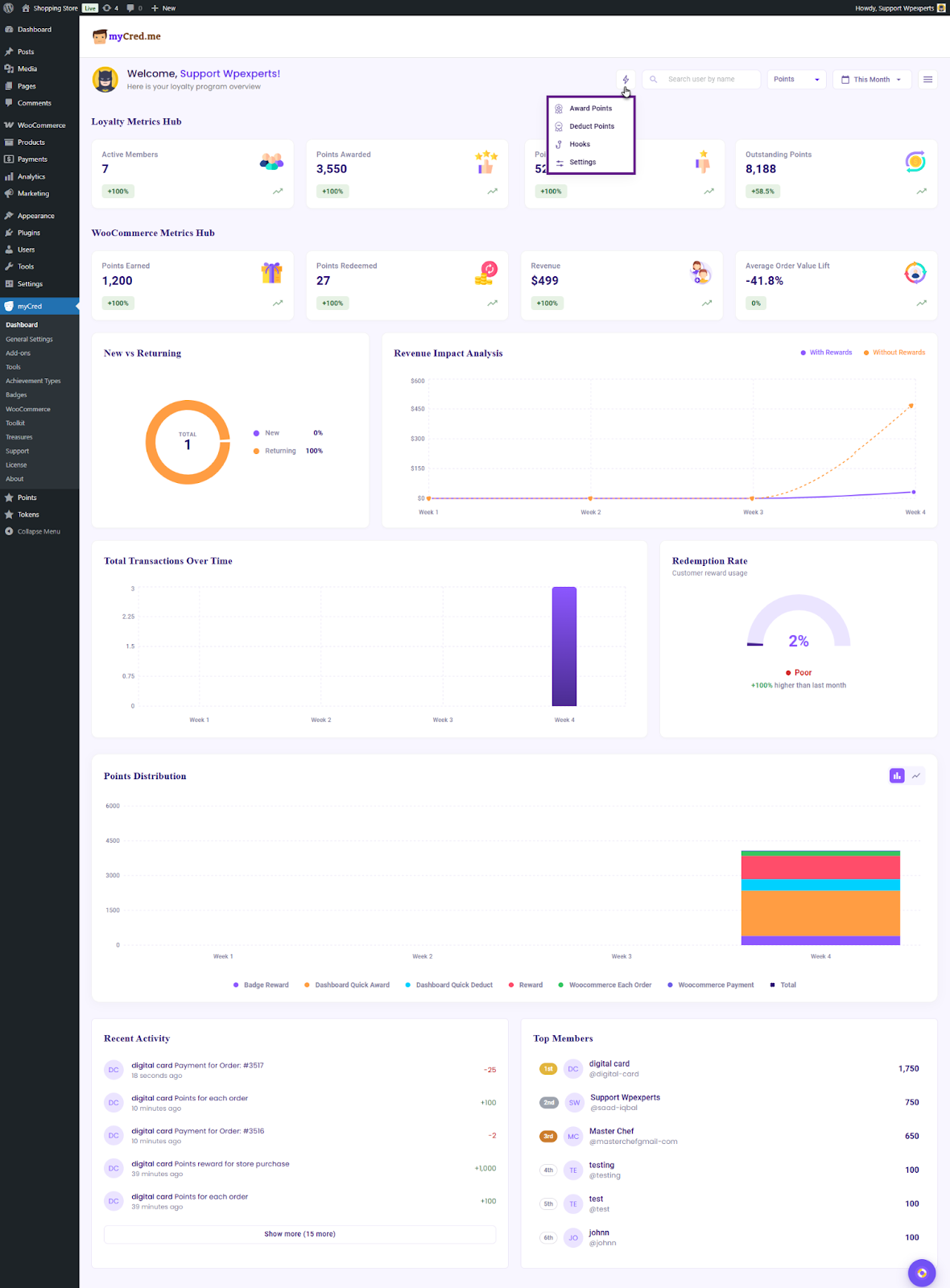Click the lightning bolt quick actions icon

[626, 79]
